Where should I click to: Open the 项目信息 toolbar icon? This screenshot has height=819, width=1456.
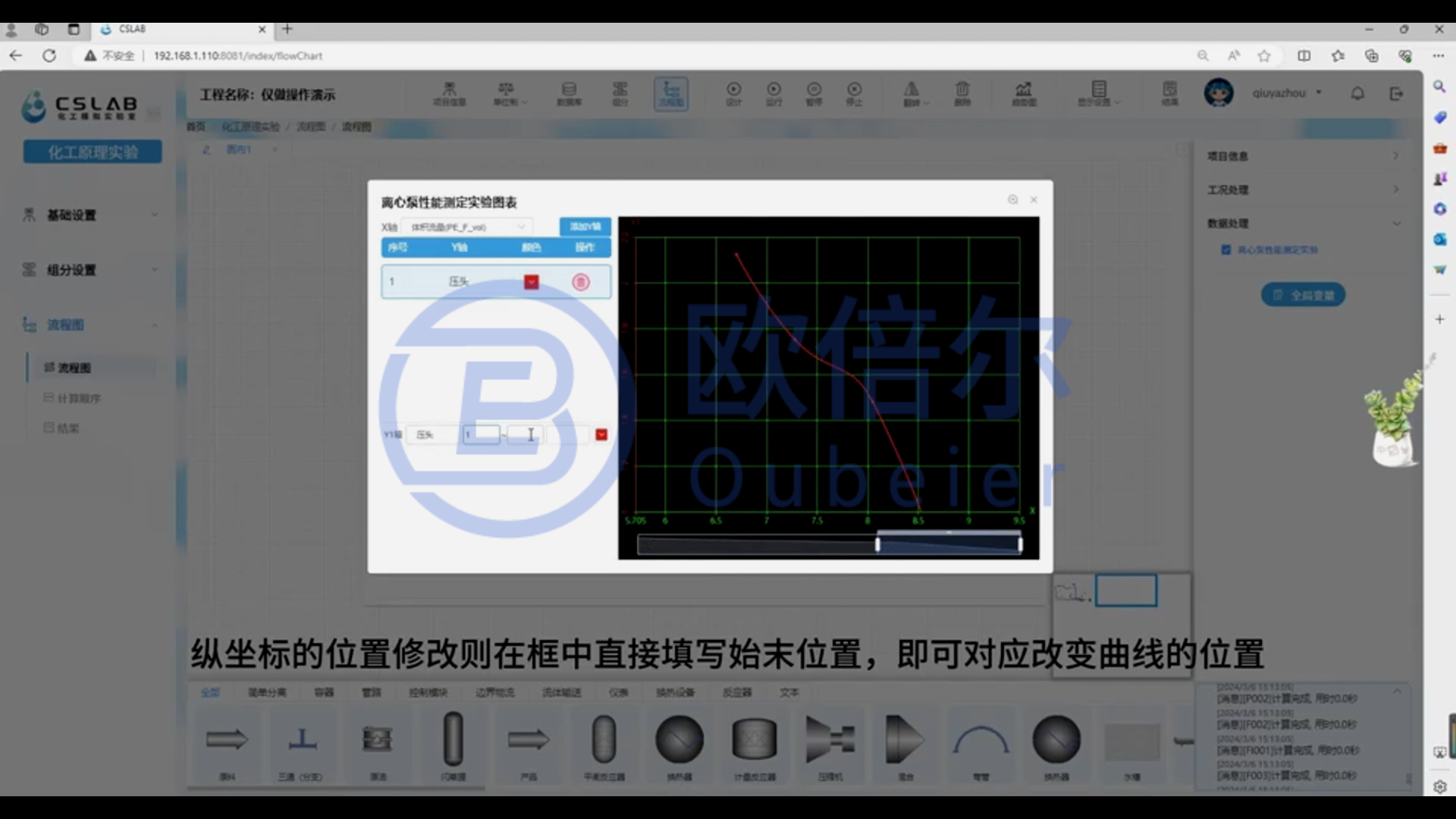tap(449, 94)
